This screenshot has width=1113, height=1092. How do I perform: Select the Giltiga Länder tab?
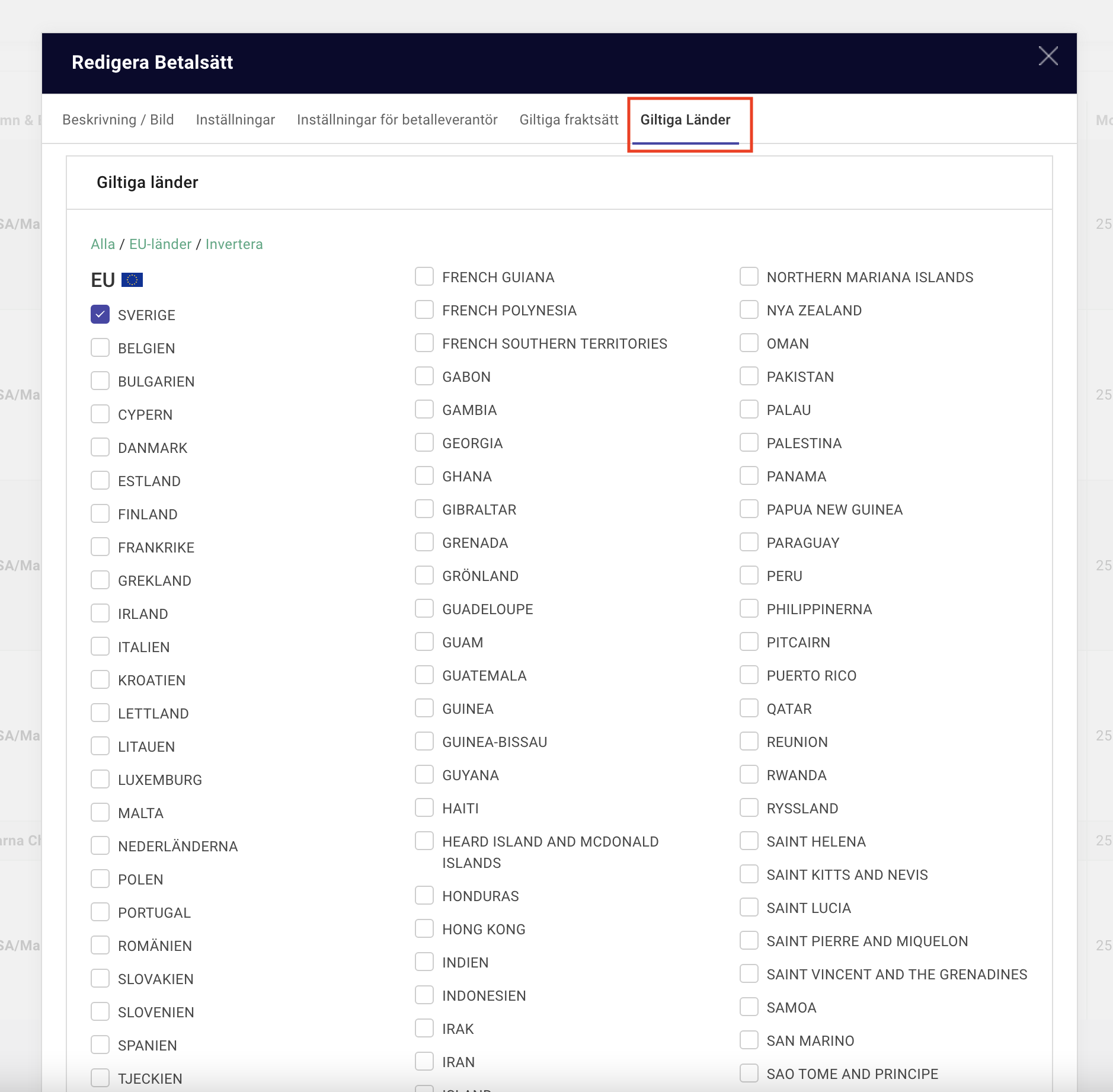coord(685,120)
